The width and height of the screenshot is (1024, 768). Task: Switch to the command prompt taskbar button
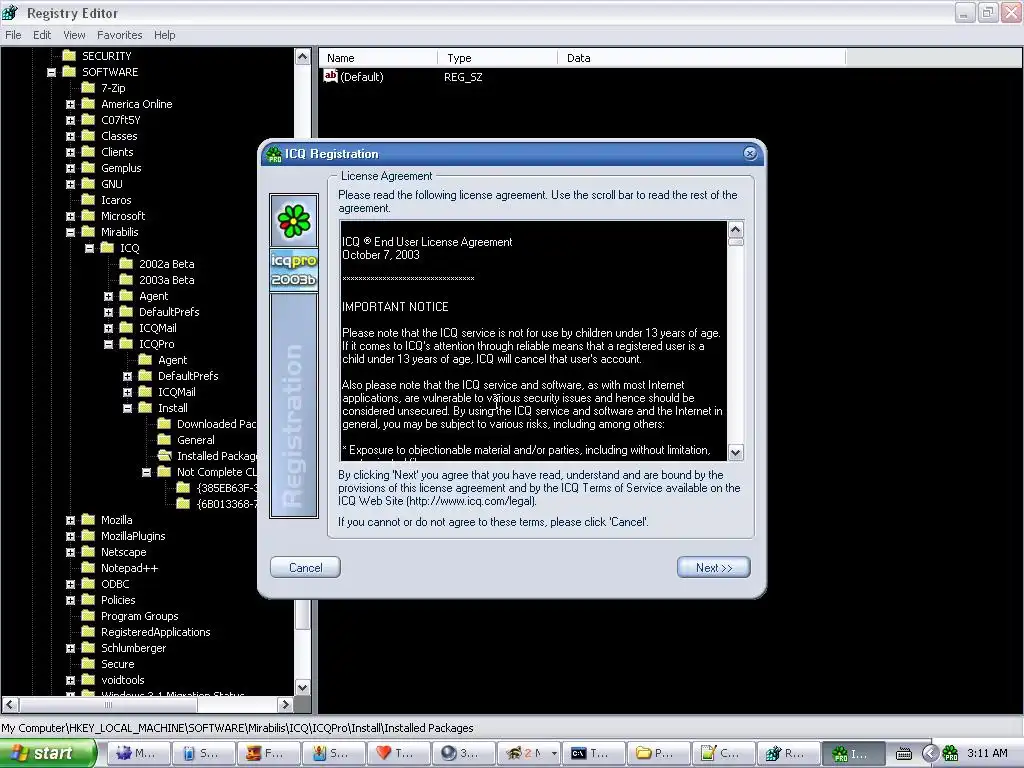click(x=592, y=753)
